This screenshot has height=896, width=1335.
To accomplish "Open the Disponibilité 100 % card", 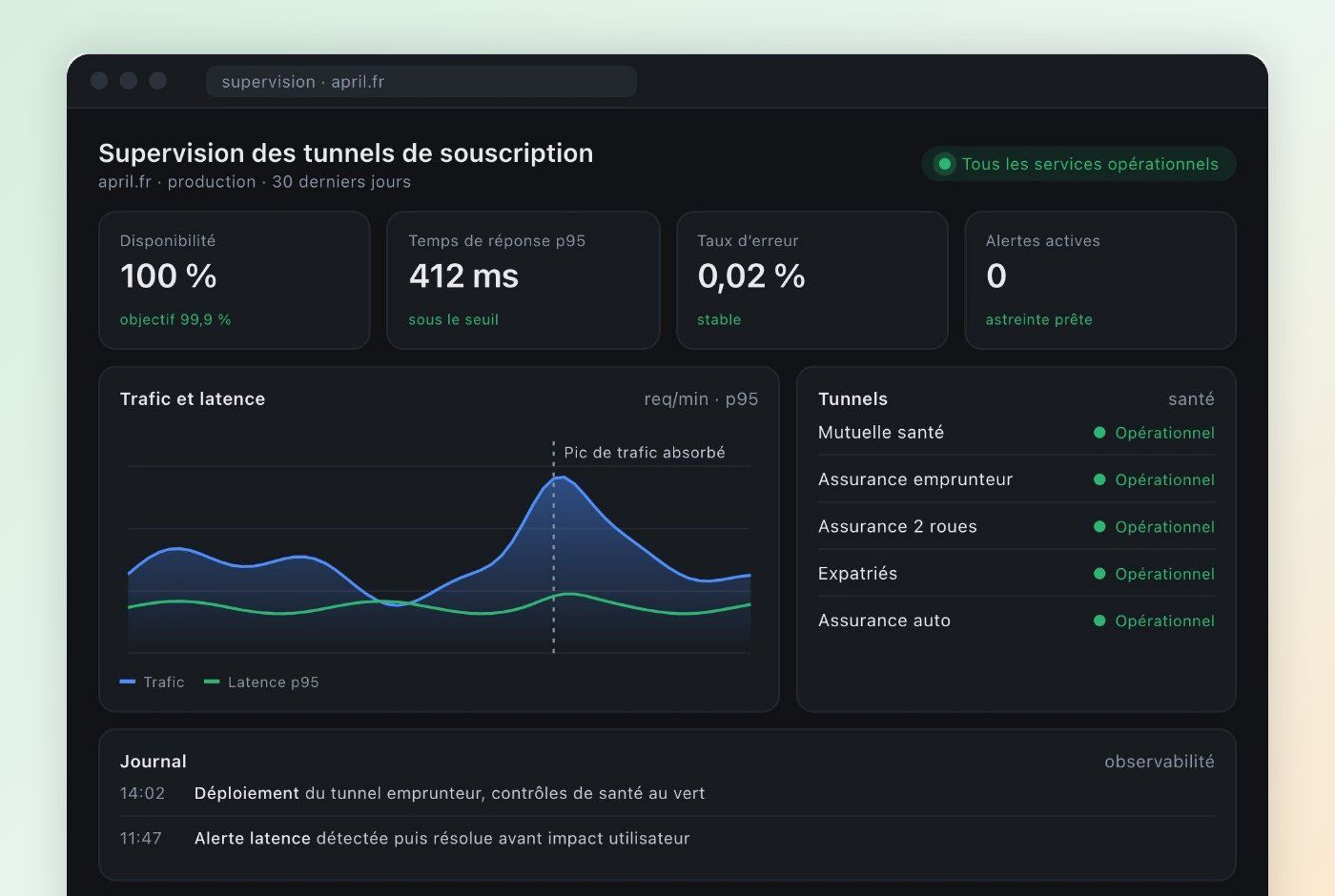I will pos(234,280).
